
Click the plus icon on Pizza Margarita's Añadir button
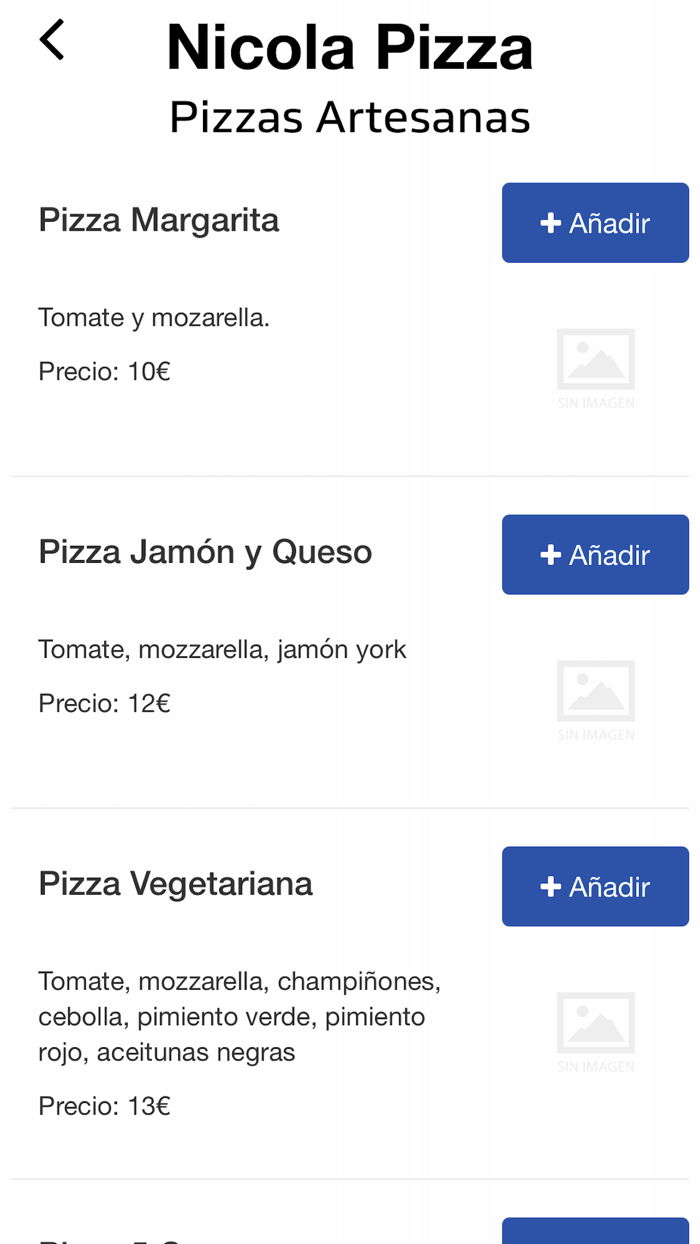coord(549,223)
